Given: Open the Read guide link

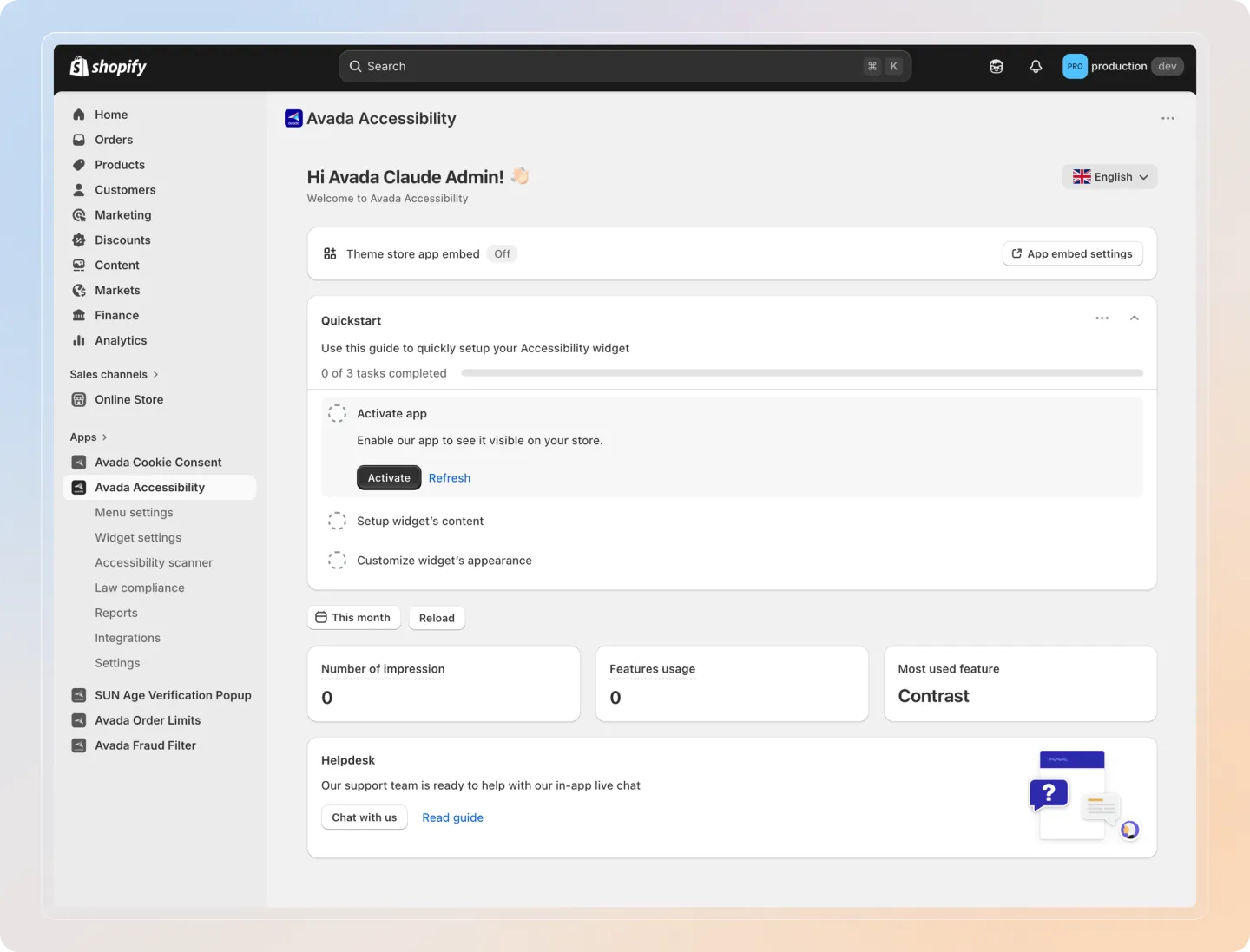Looking at the screenshot, I should [452, 817].
